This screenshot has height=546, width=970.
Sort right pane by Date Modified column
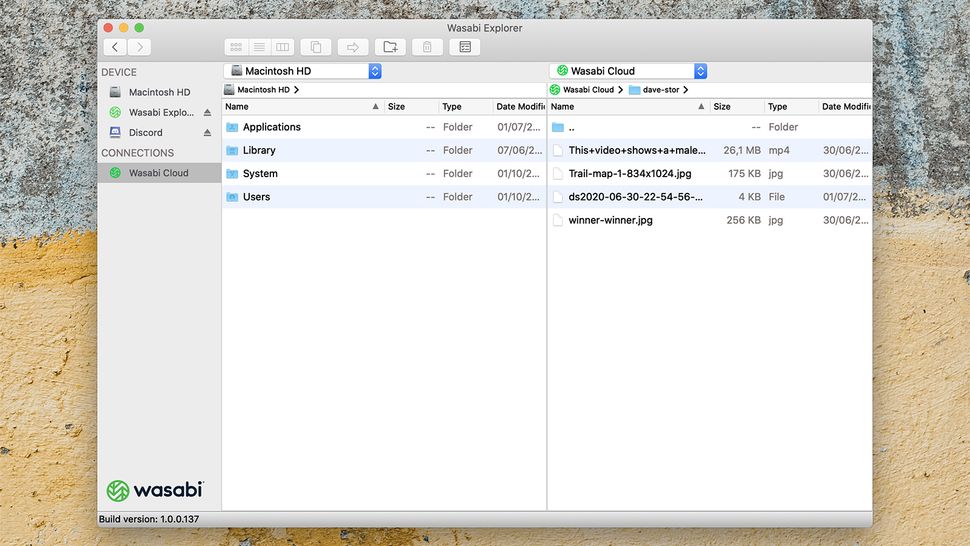pyautogui.click(x=845, y=106)
